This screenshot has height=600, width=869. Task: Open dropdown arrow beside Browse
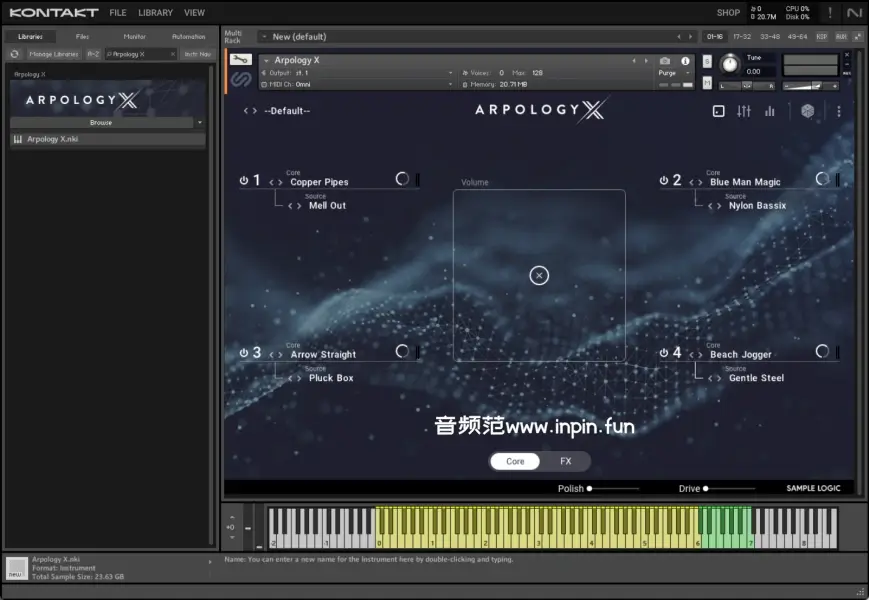[x=200, y=123]
